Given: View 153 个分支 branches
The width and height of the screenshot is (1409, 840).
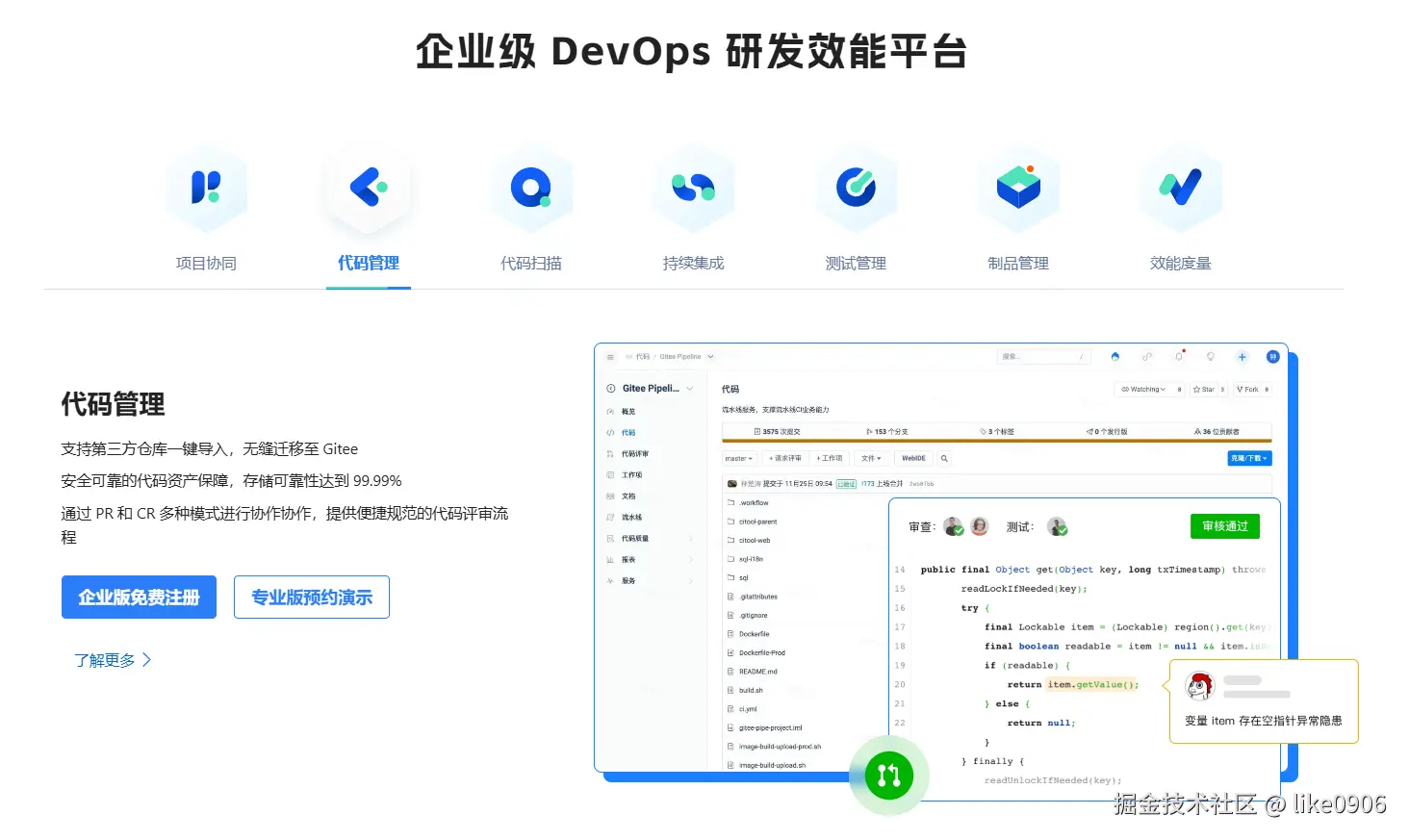Looking at the screenshot, I should 887,432.
